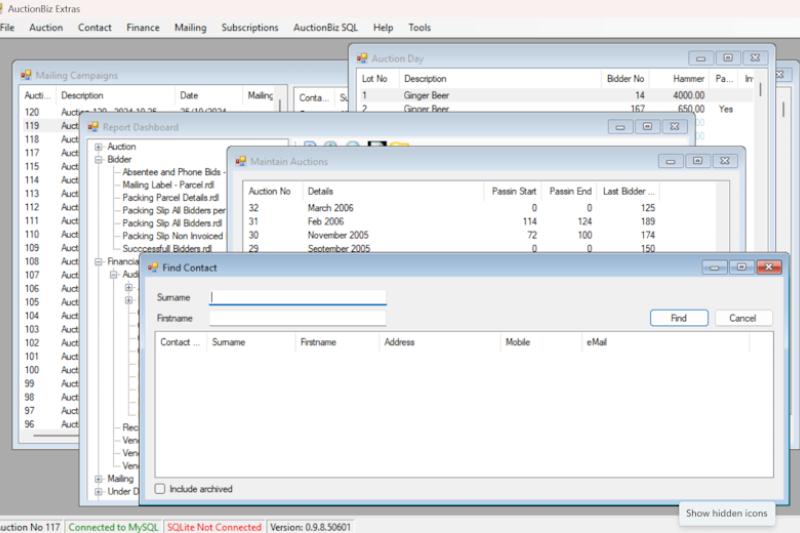Collapse the Bidder tree node
Screen dimensions: 800x533
[99, 159]
